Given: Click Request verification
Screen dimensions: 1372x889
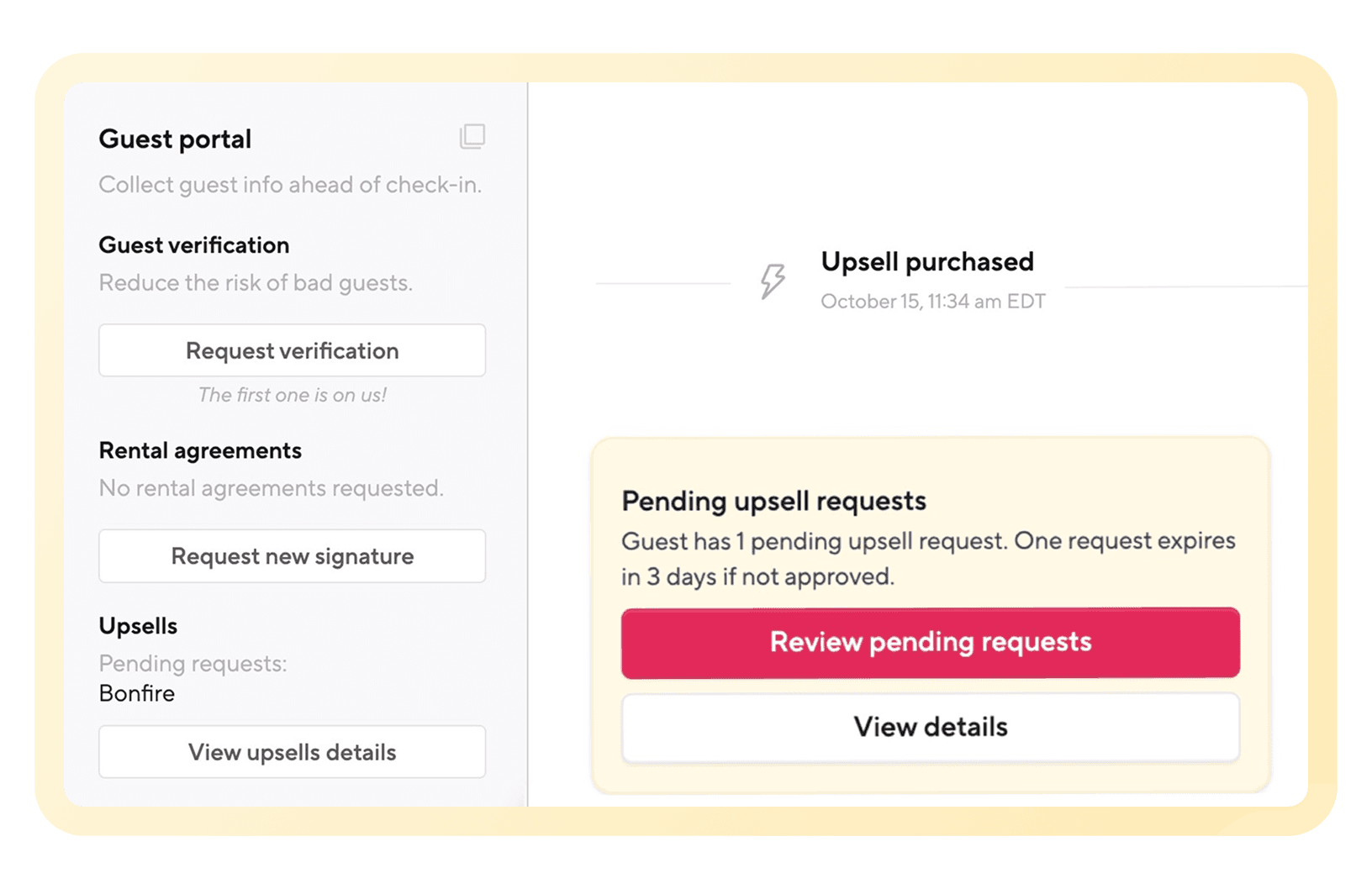Looking at the screenshot, I should [292, 350].
